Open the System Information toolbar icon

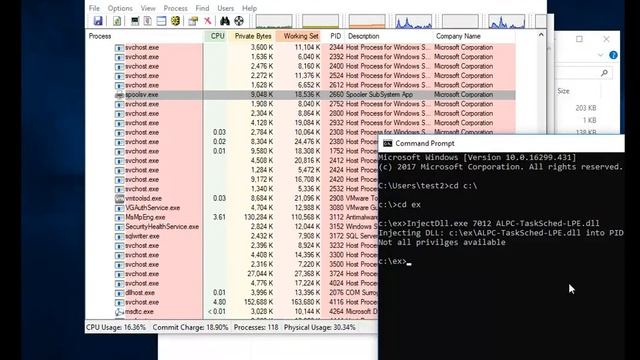135,21
